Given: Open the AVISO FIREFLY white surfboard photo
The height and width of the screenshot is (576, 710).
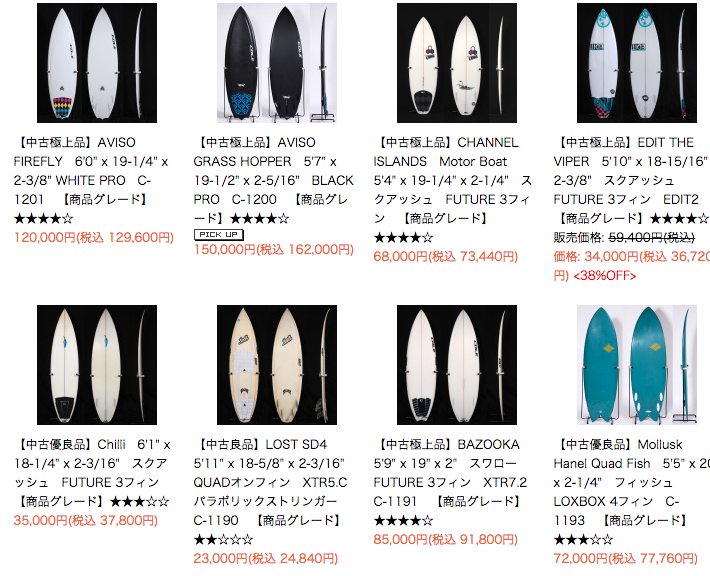Looking at the screenshot, I should click(97, 63).
